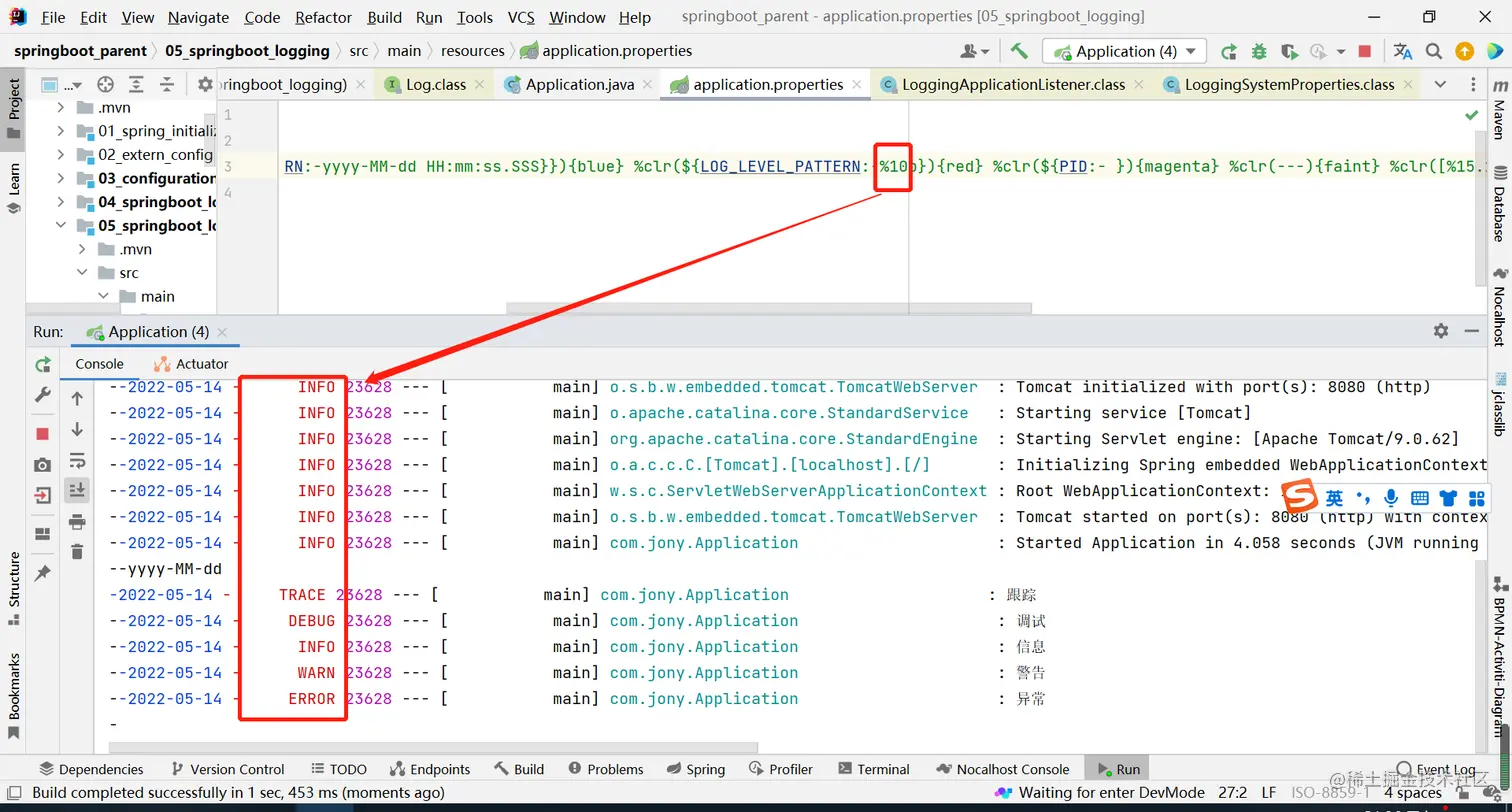Click the orange update arrow icon in the toolbar
The image size is (1512, 812).
(x=1464, y=51)
